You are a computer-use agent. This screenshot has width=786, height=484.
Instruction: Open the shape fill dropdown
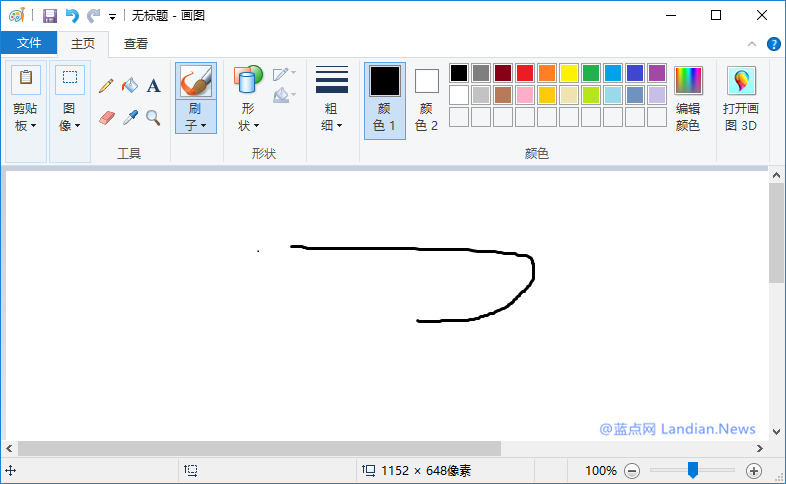(x=284, y=95)
